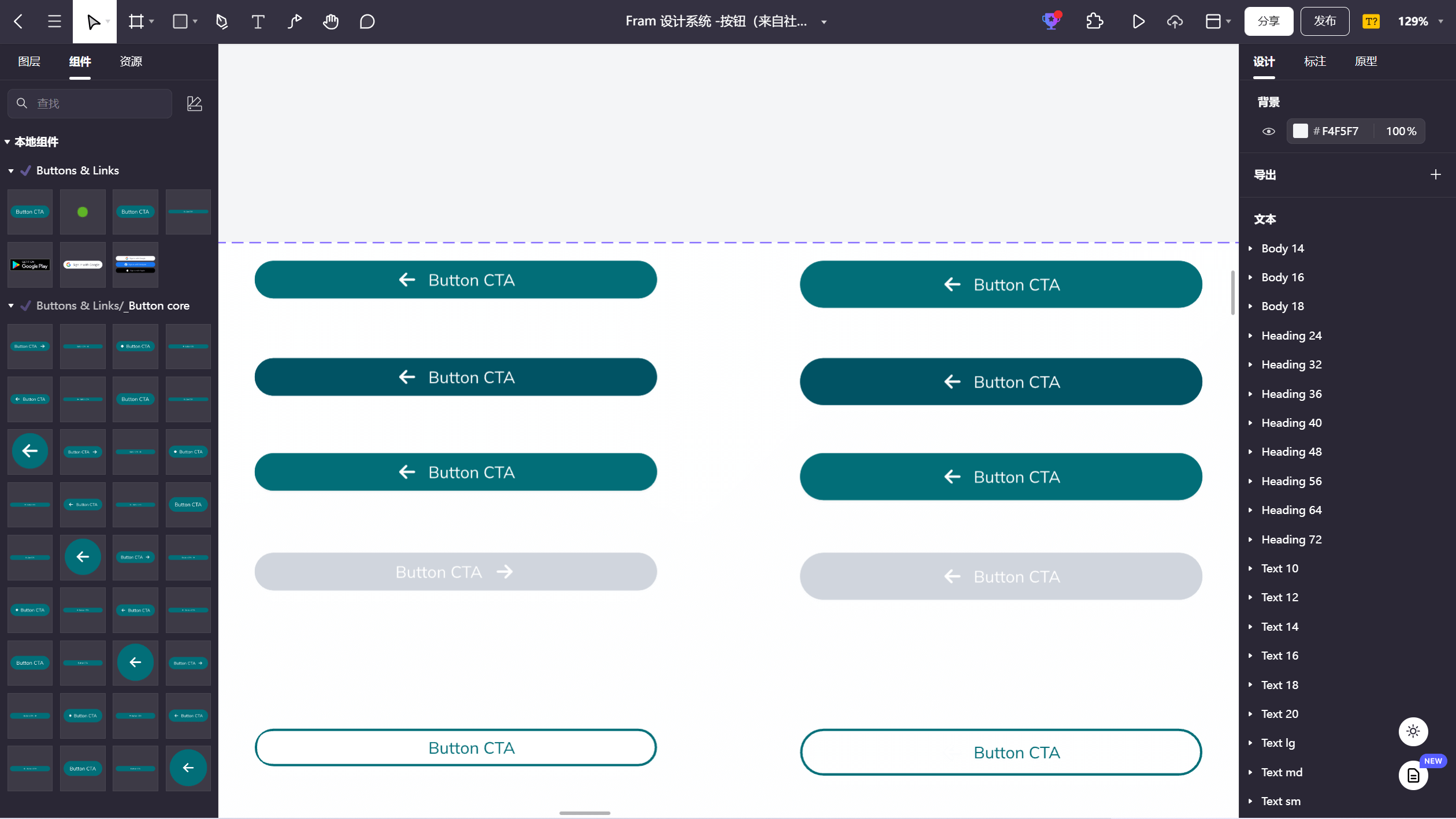Expand the Heading 24 text style
Image resolution: width=1456 pixels, height=819 pixels.
coord(1250,336)
